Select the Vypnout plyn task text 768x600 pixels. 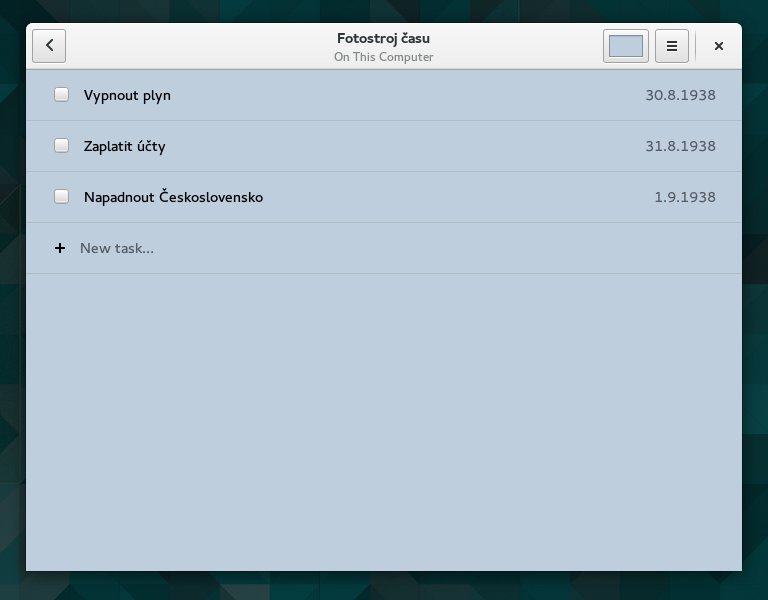[x=127, y=95]
